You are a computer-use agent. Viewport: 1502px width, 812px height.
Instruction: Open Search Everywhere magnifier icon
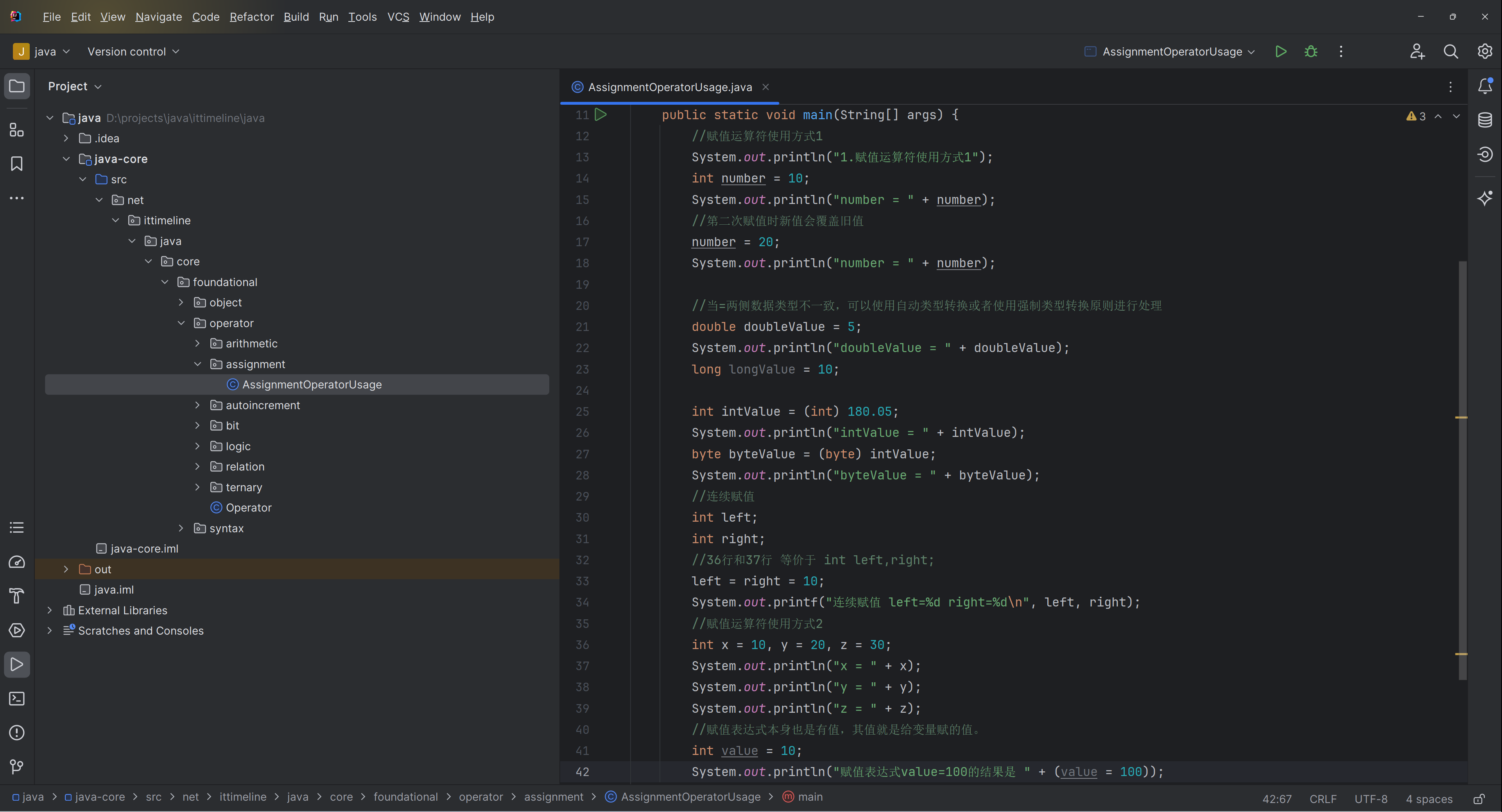point(1451,51)
